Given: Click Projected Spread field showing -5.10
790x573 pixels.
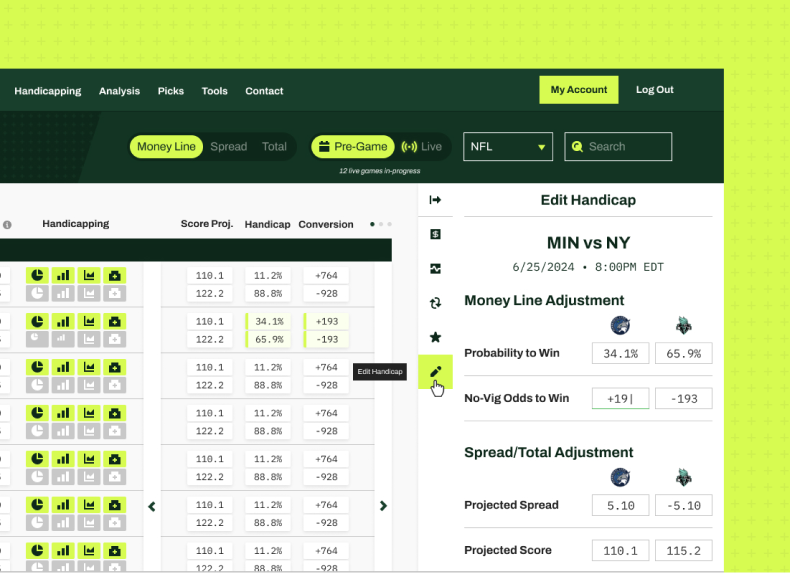Looking at the screenshot, I should tap(684, 505).
